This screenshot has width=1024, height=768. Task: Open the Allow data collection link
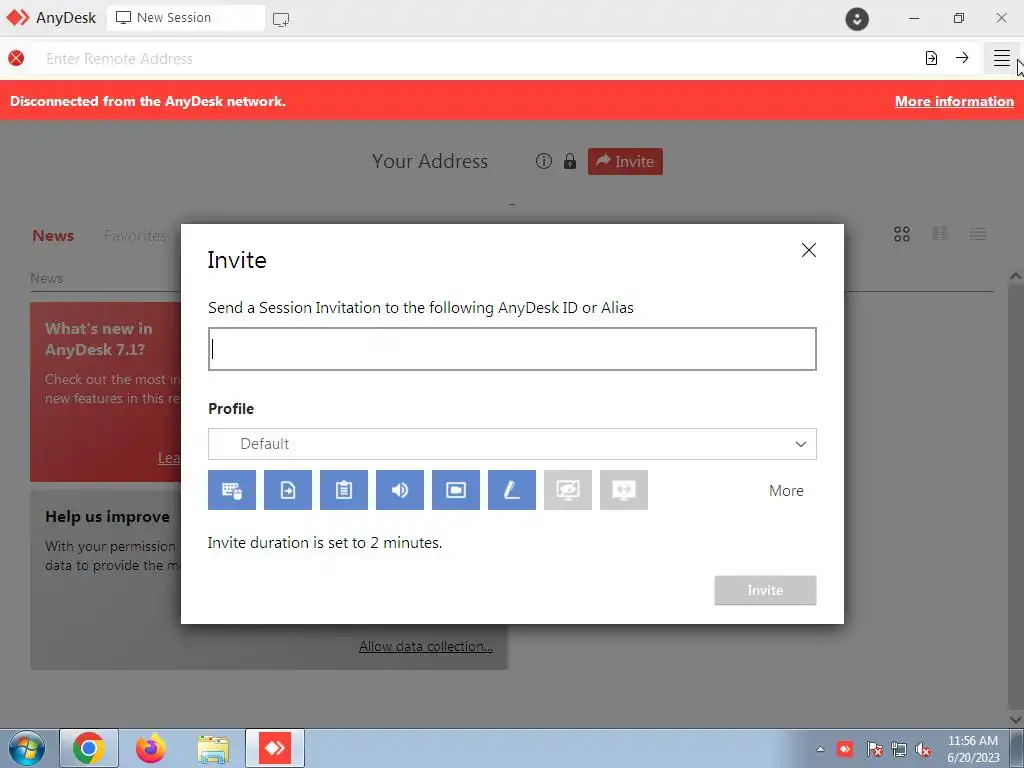point(426,646)
